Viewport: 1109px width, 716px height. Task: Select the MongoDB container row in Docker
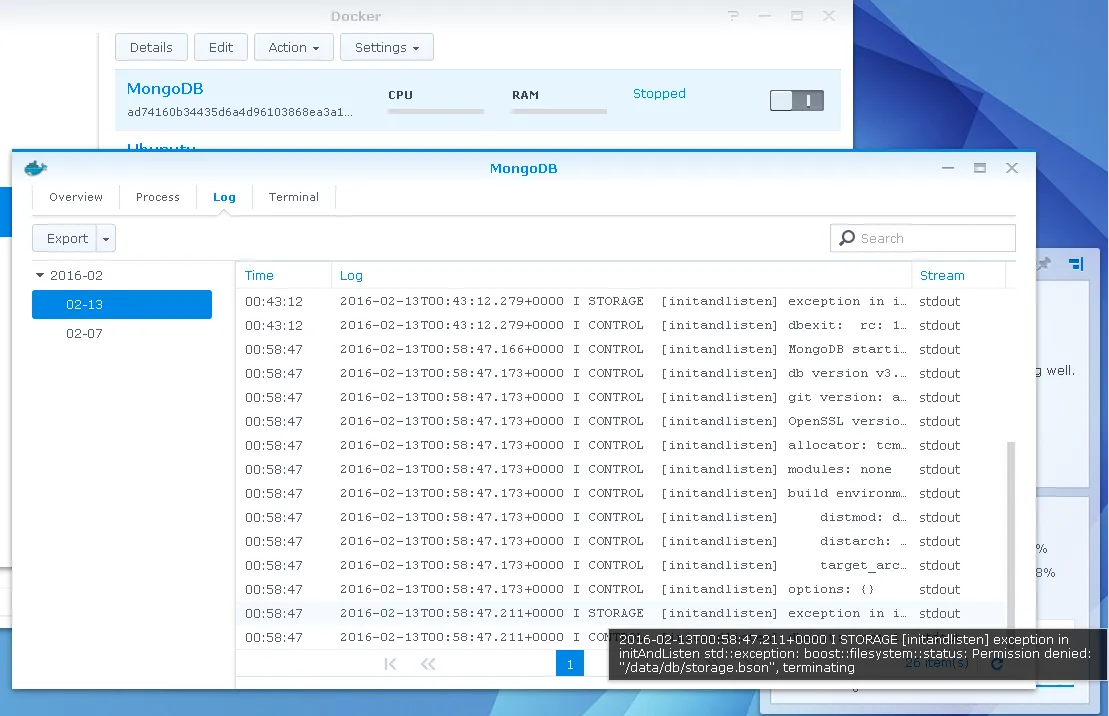pos(478,100)
